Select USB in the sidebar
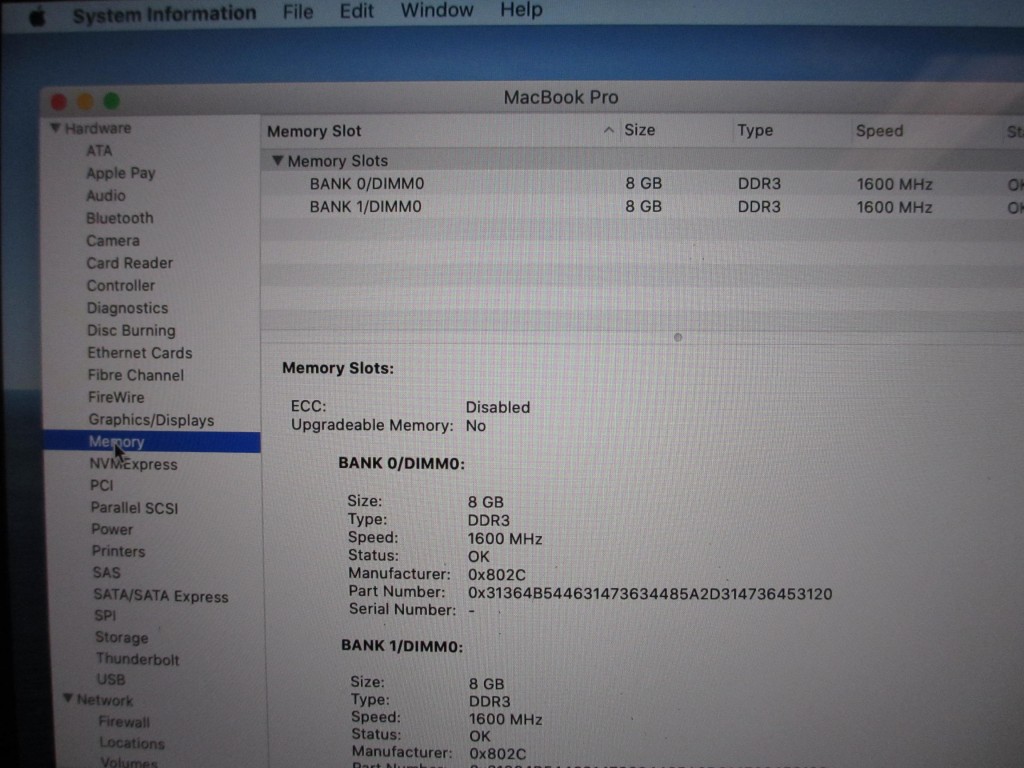This screenshot has width=1024, height=768. tap(110, 679)
